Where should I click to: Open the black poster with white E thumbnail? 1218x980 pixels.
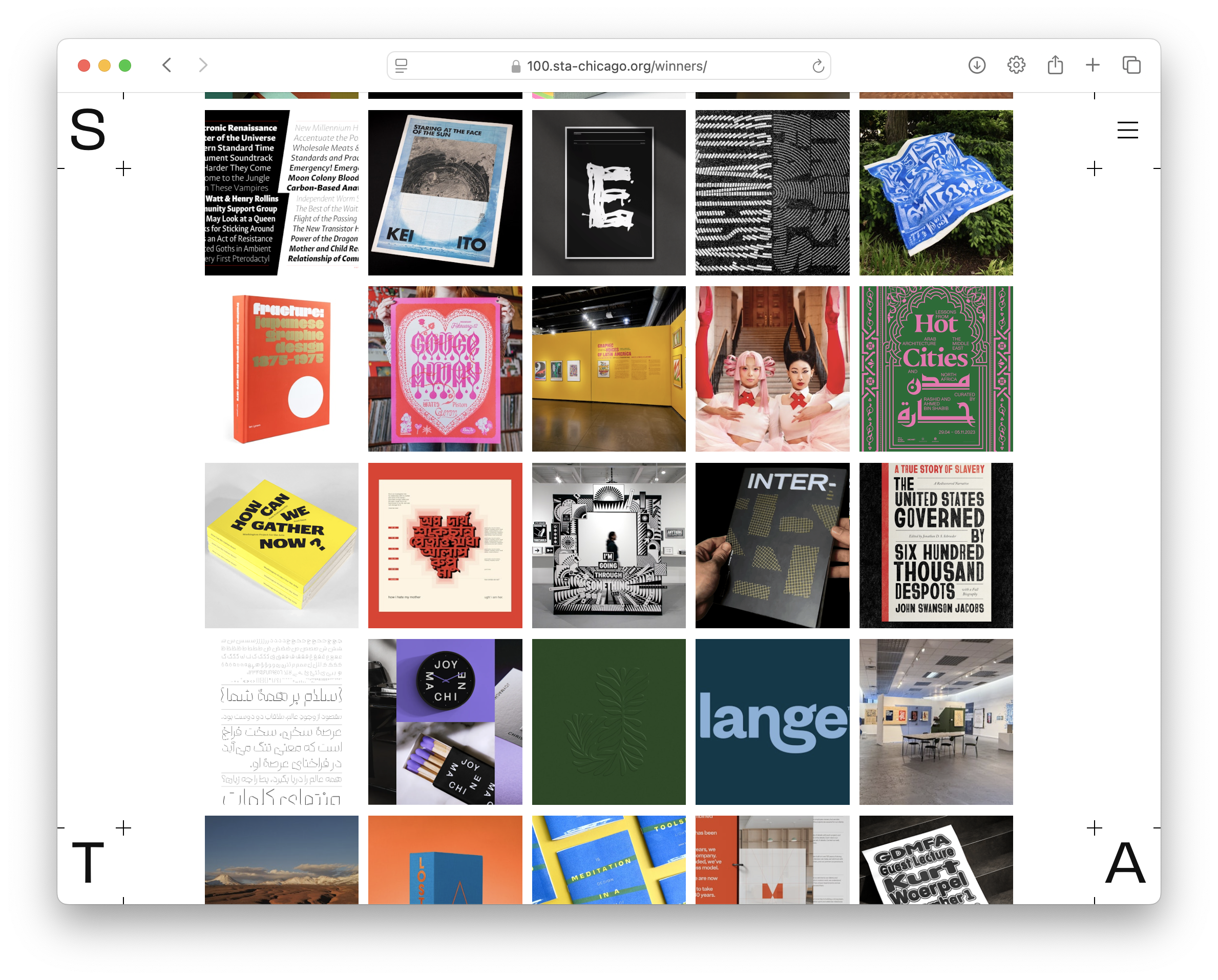pos(608,193)
